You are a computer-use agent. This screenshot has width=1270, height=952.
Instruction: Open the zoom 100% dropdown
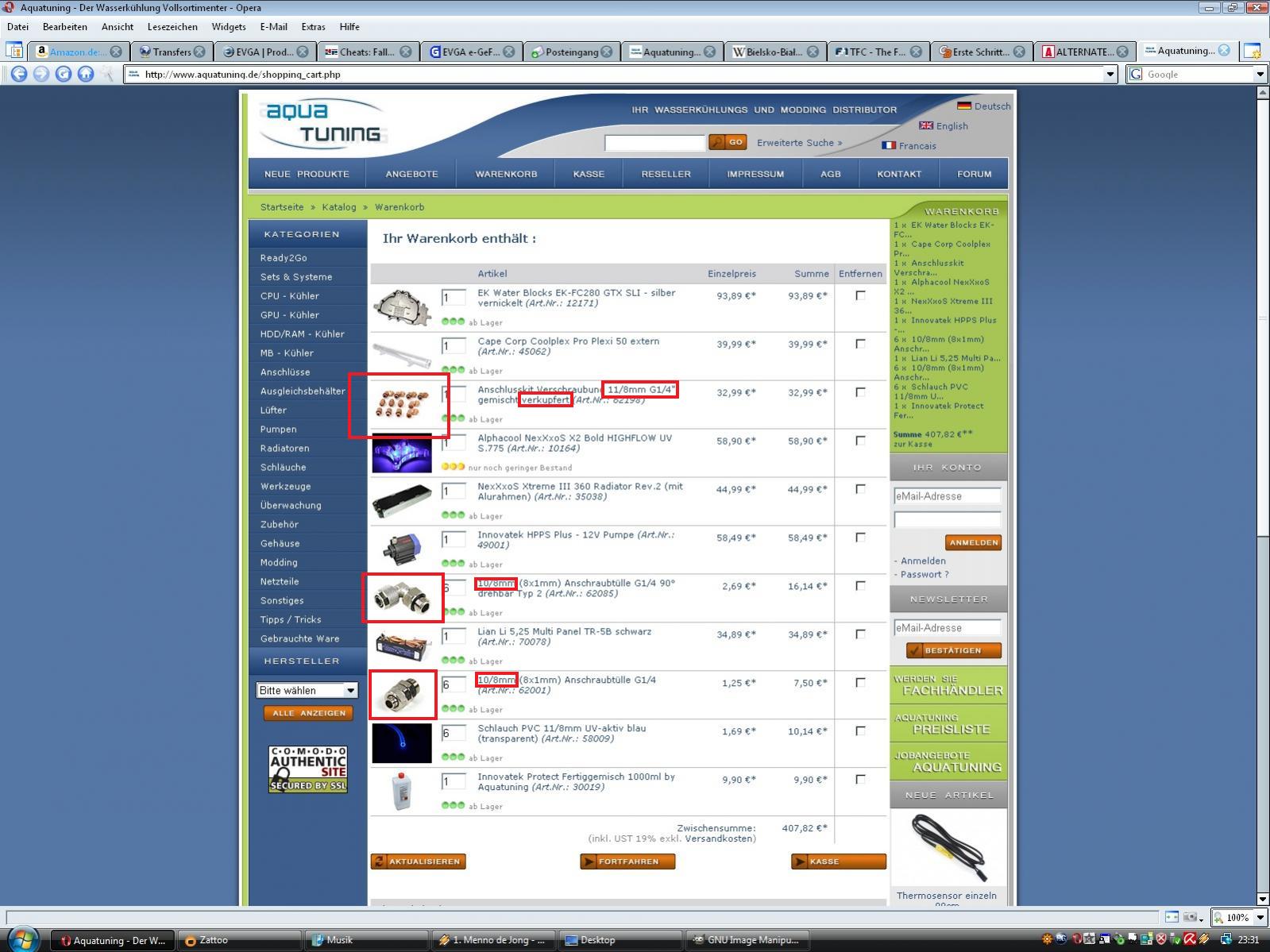pos(1260,917)
